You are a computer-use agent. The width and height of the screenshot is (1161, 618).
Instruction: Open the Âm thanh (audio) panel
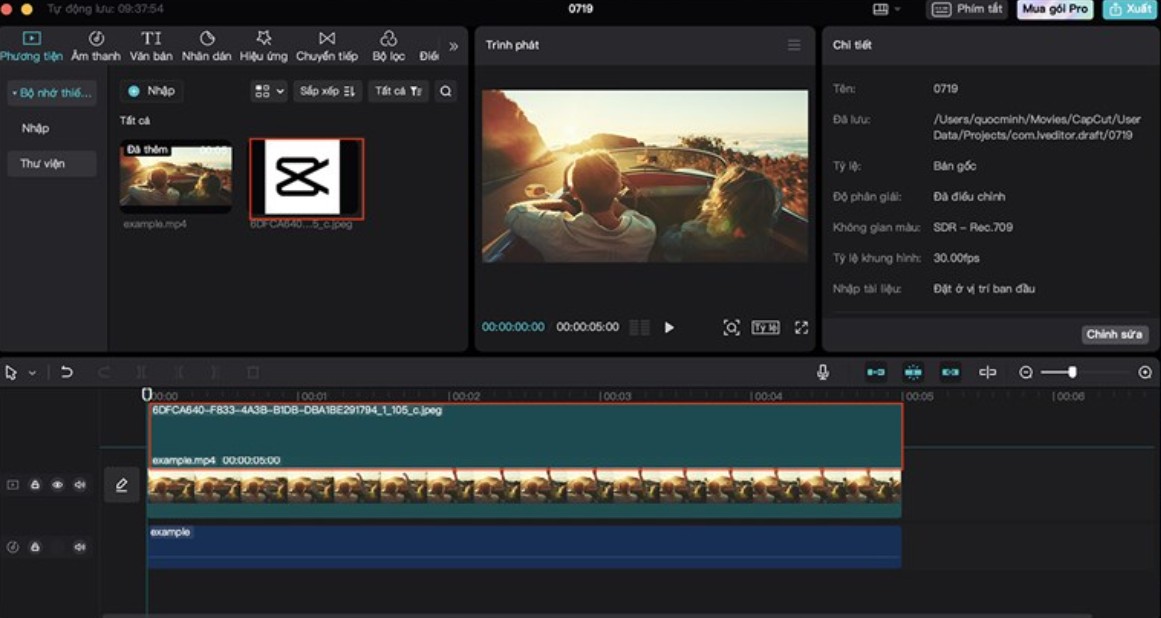[x=96, y=46]
